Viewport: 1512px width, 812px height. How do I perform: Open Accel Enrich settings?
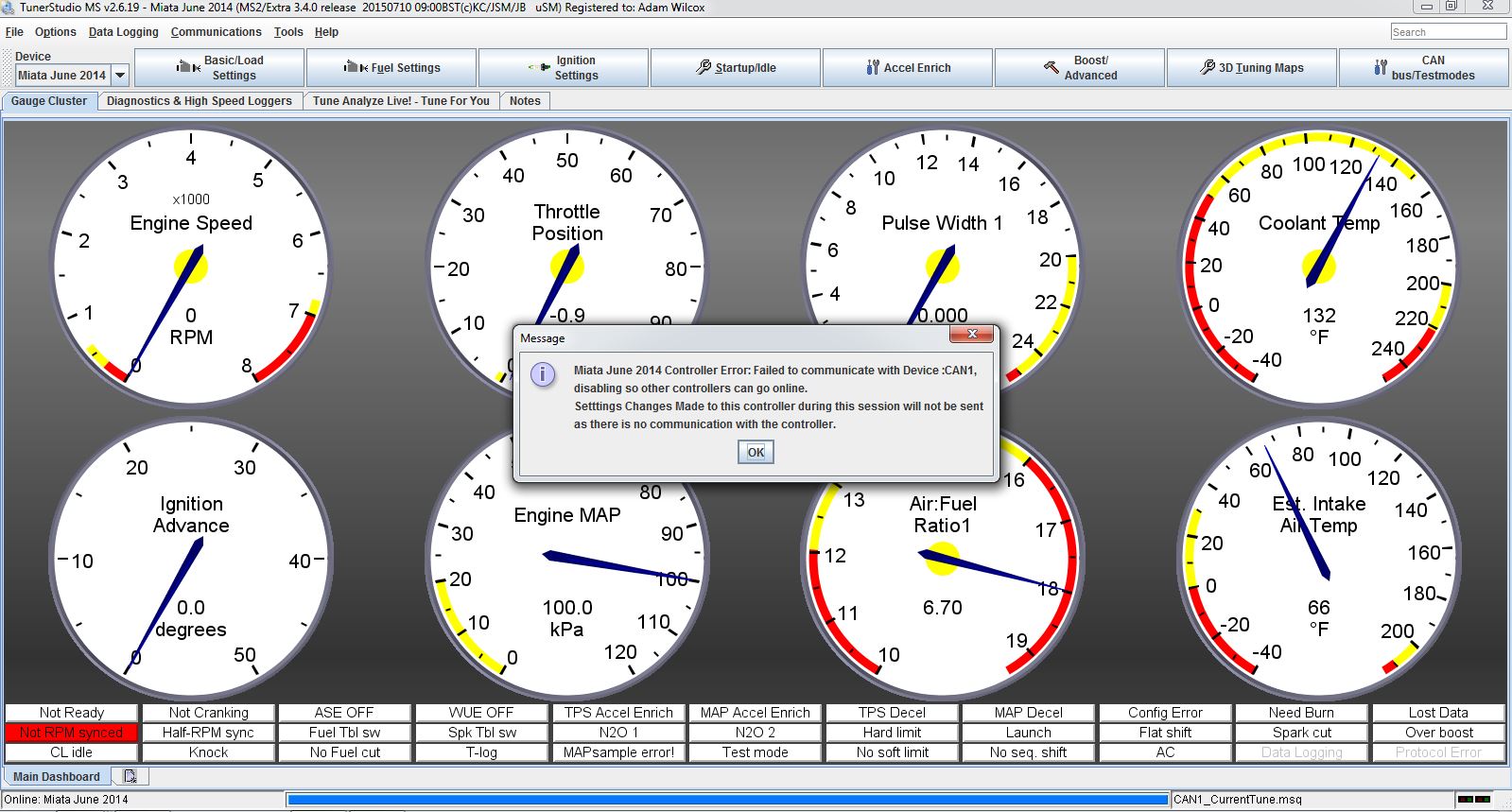coord(908,68)
